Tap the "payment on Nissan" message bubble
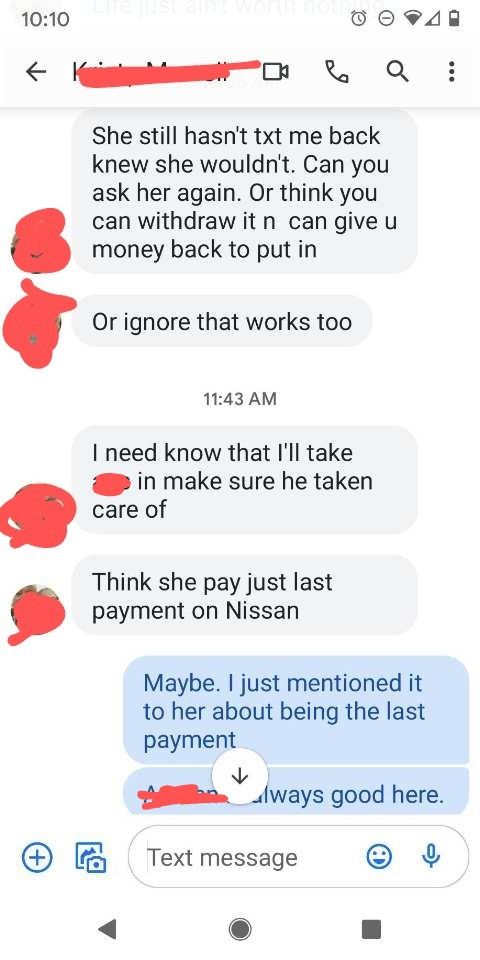 point(245,596)
